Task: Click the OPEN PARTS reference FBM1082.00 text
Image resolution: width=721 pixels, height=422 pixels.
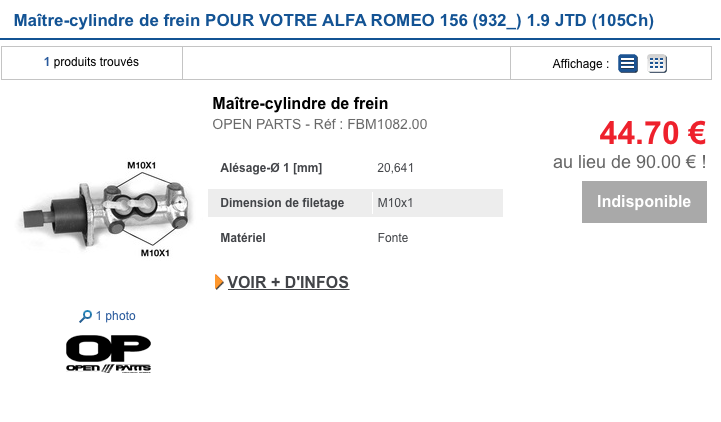Action: click(x=320, y=124)
